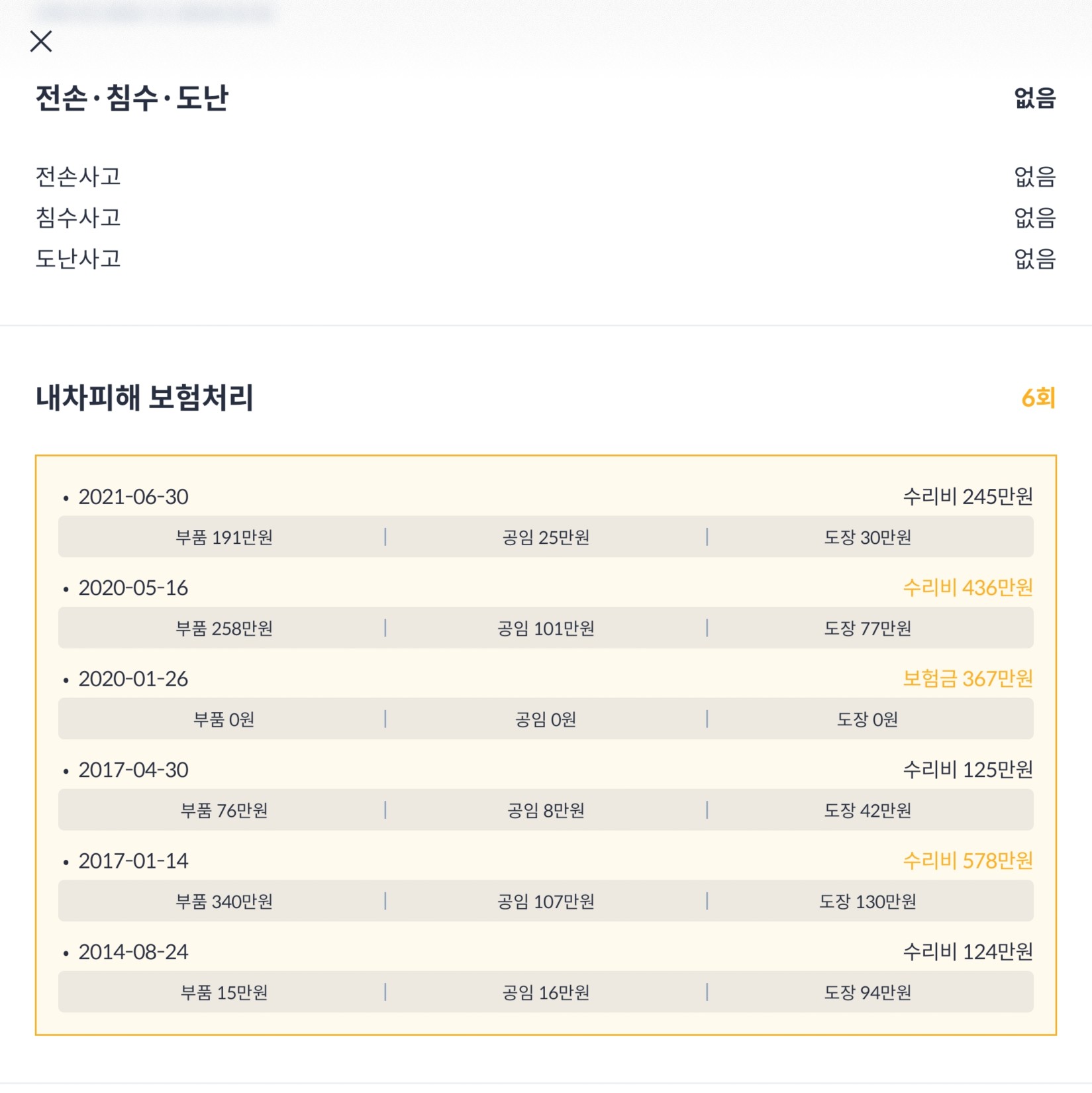Click the 전손·침수·도난 section heading
This screenshot has width=1092, height=1093.
pyautogui.click(x=132, y=98)
